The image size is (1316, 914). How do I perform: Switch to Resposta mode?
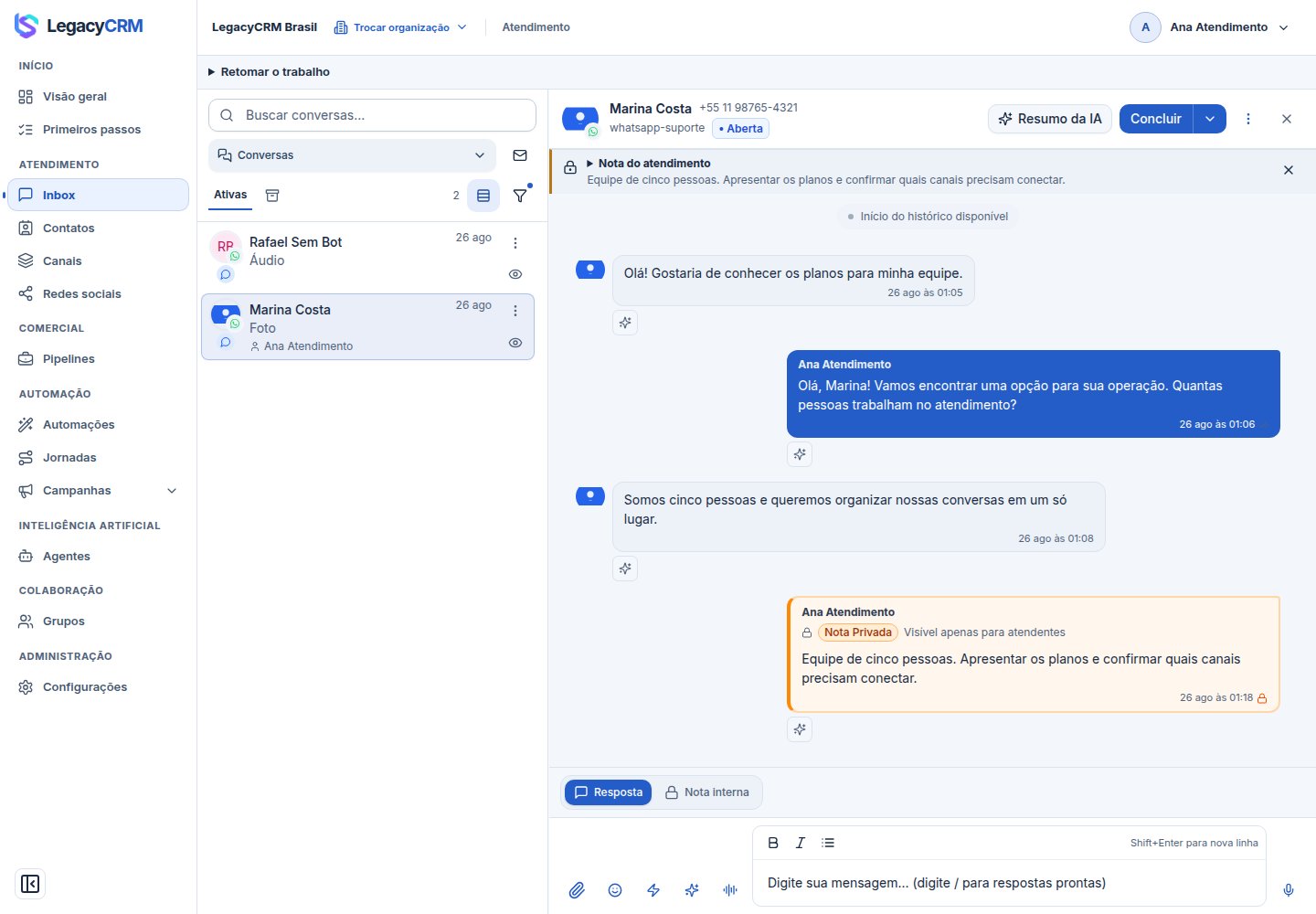pos(608,792)
